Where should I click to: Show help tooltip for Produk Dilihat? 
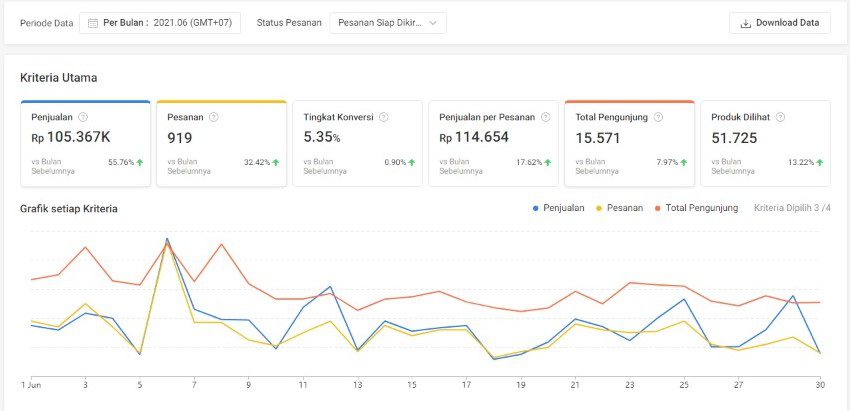[780, 117]
